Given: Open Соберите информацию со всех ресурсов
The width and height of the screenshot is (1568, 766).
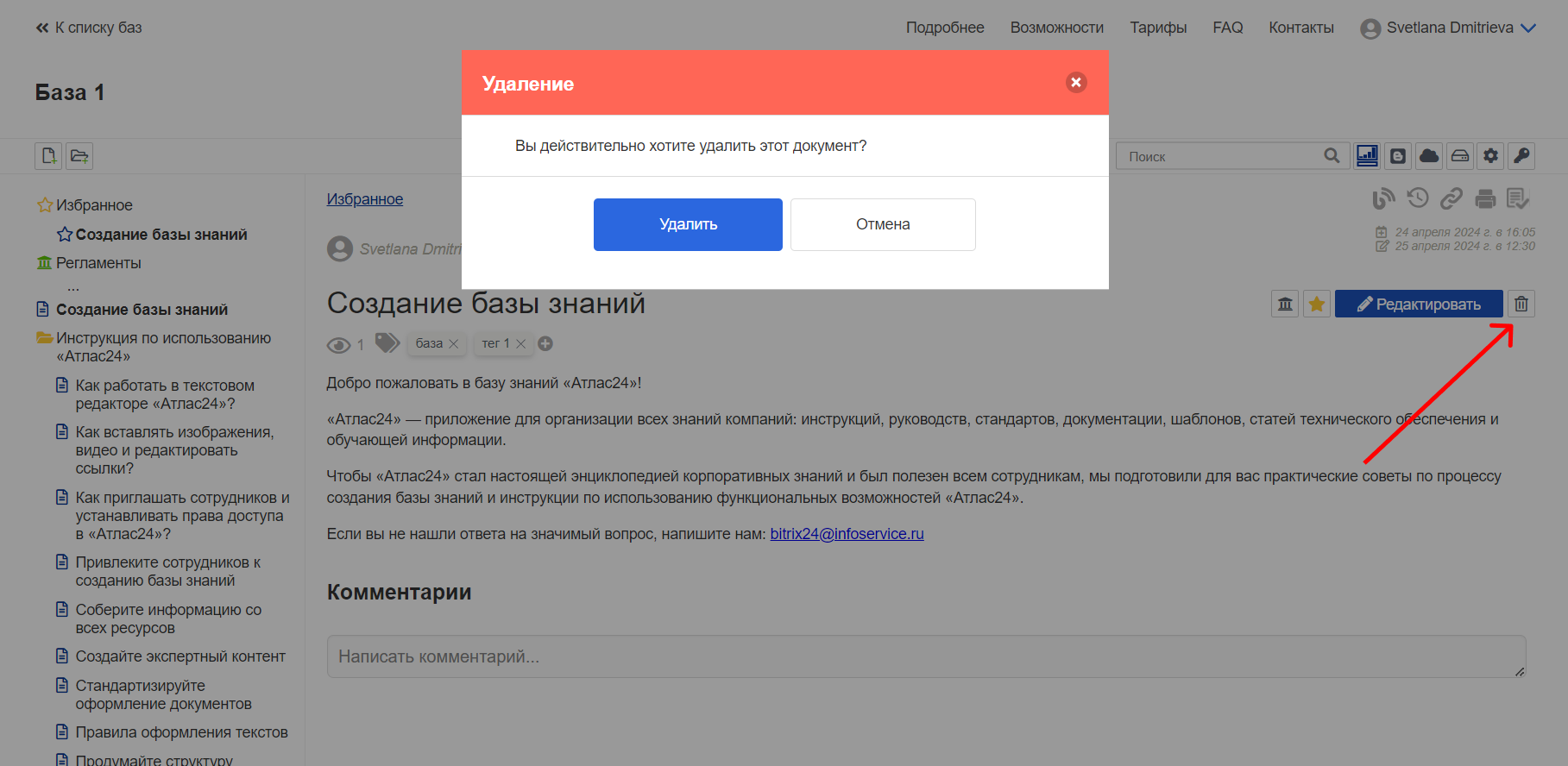Looking at the screenshot, I should tap(168, 618).
